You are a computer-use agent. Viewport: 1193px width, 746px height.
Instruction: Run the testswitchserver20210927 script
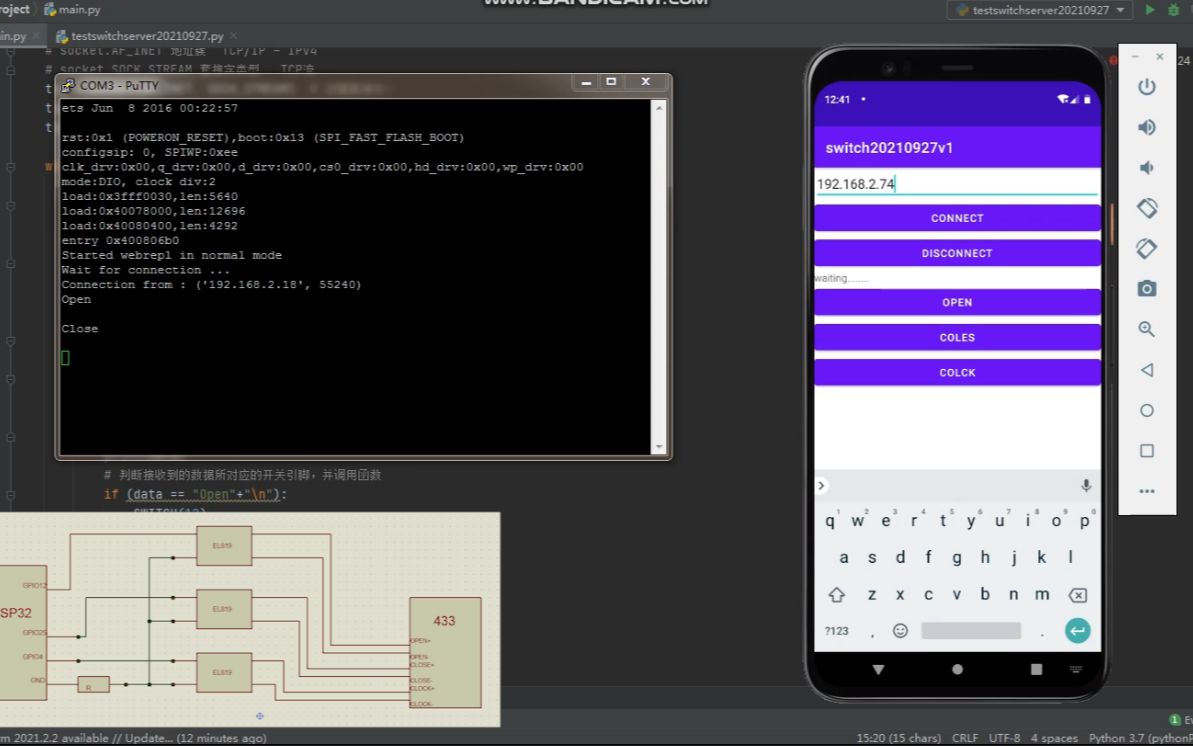(1149, 9)
